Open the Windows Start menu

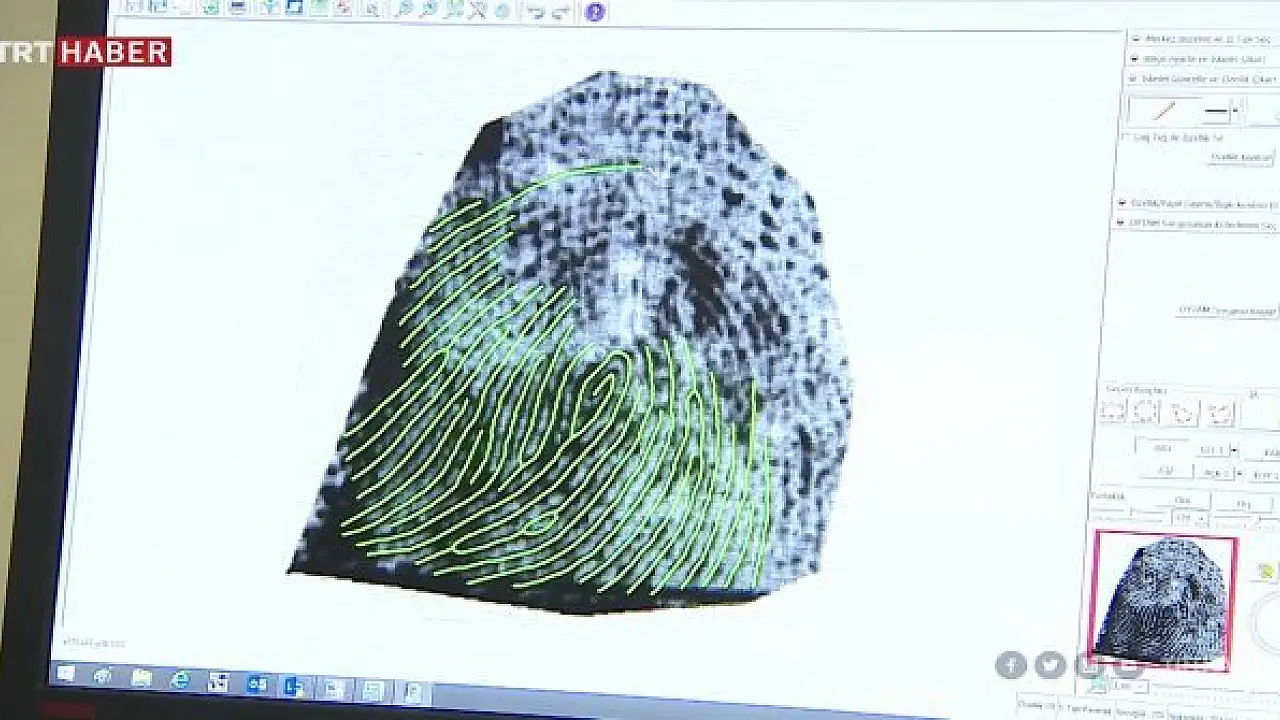pyautogui.click(x=66, y=674)
